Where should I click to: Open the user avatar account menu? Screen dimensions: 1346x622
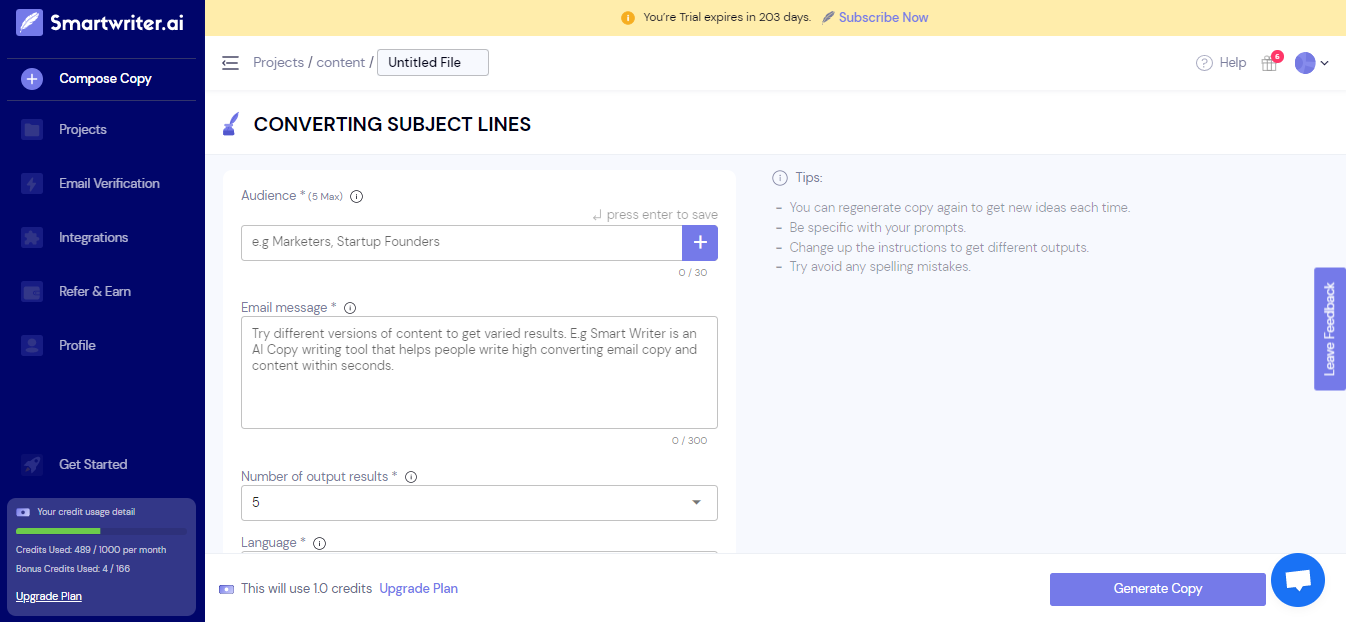tap(1311, 63)
